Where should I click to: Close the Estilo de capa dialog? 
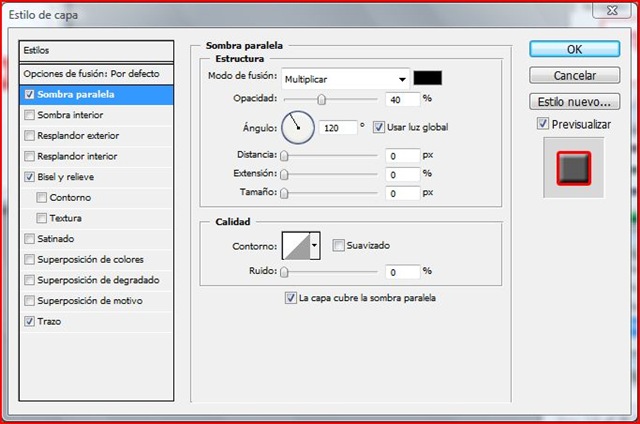point(612,10)
